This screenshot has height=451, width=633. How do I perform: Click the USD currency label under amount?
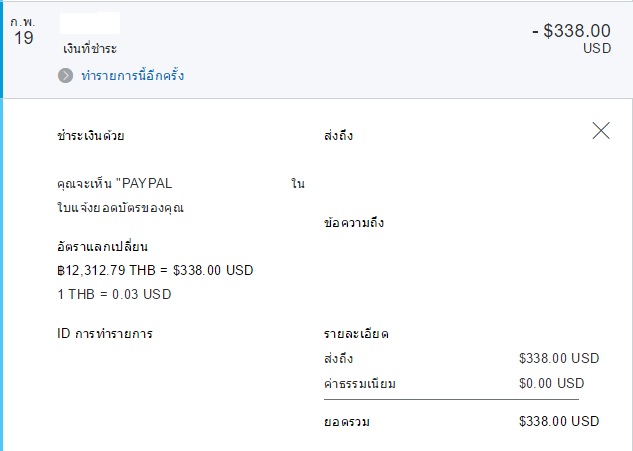(x=597, y=48)
